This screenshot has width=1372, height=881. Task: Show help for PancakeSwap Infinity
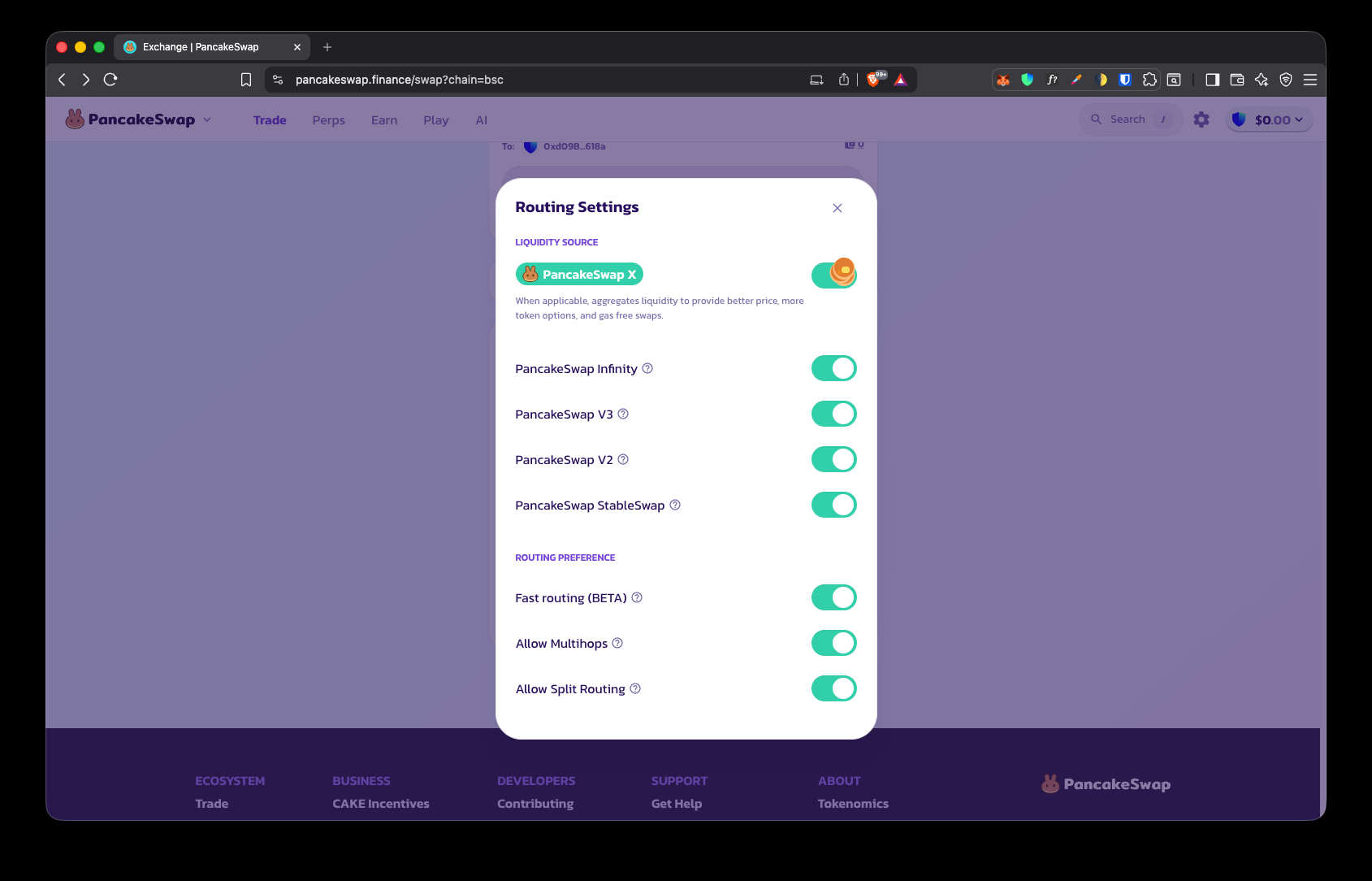pyautogui.click(x=647, y=368)
